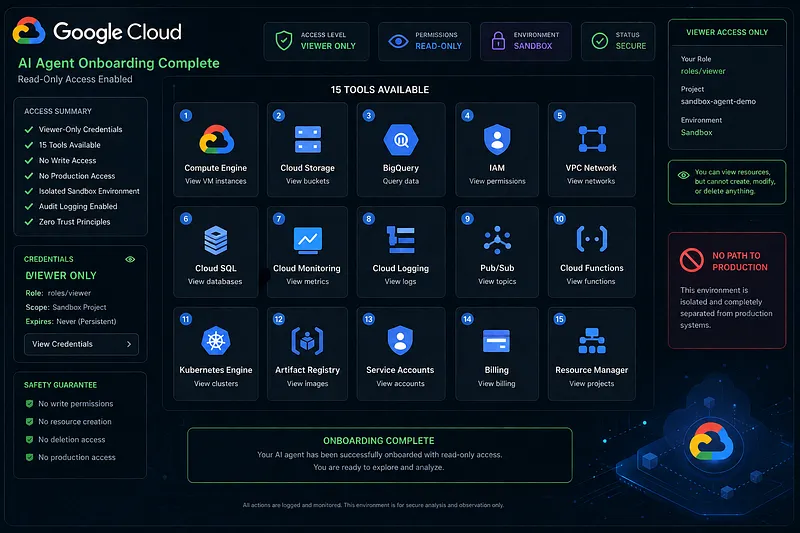Open the Cloud Monitoring chart icon
The width and height of the screenshot is (800, 533).
tap(308, 240)
